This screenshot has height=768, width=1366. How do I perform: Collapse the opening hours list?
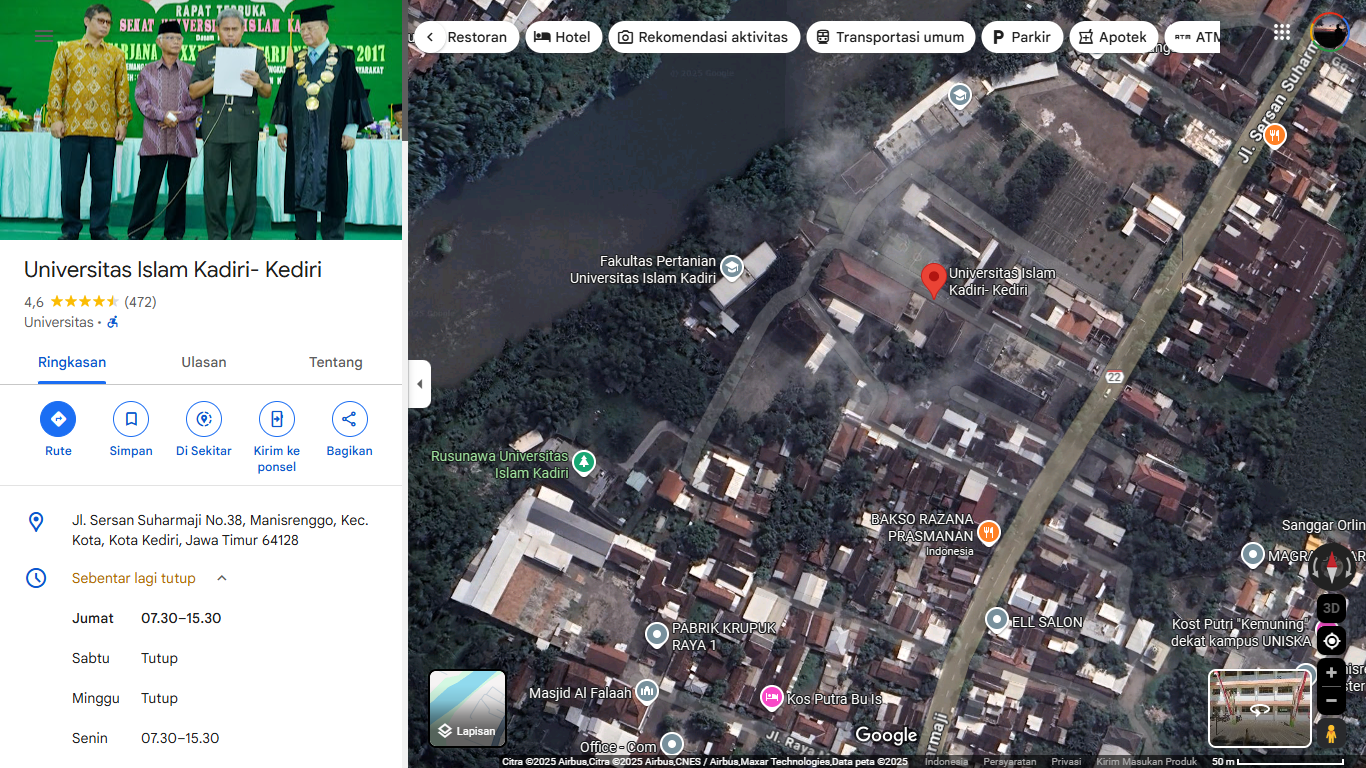(222, 578)
